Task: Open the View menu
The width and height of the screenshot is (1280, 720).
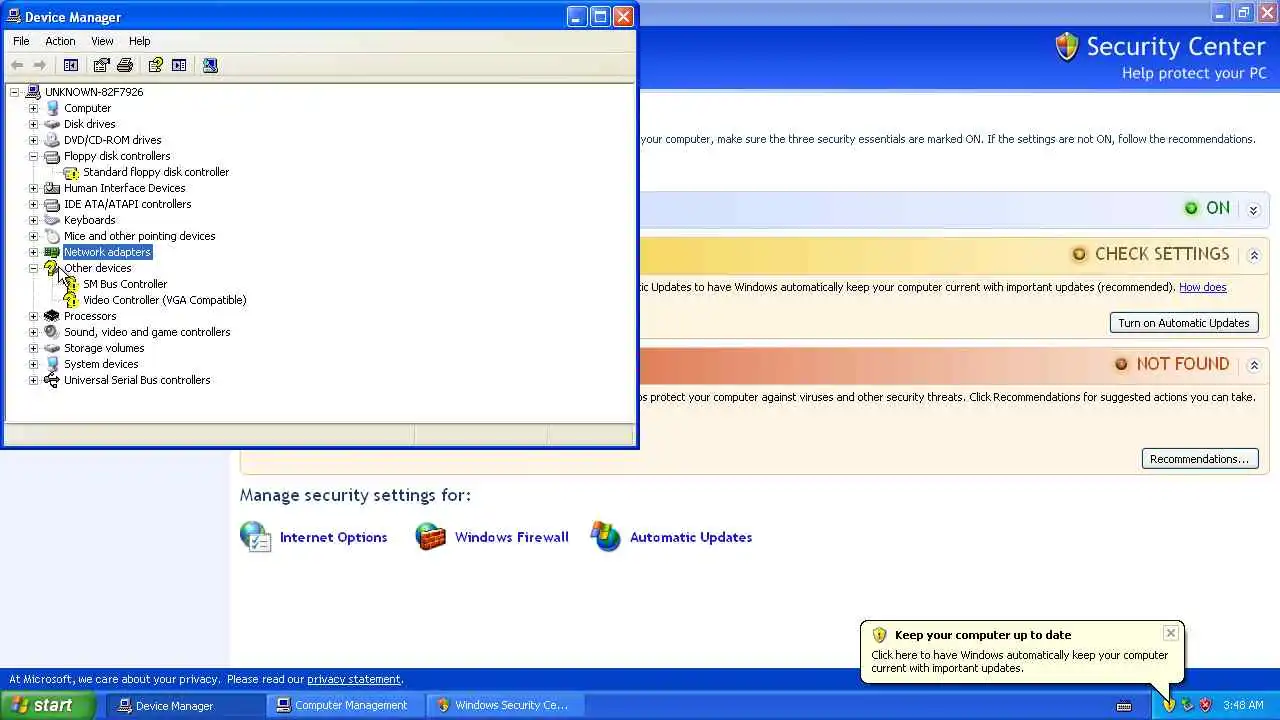Action: tap(102, 41)
